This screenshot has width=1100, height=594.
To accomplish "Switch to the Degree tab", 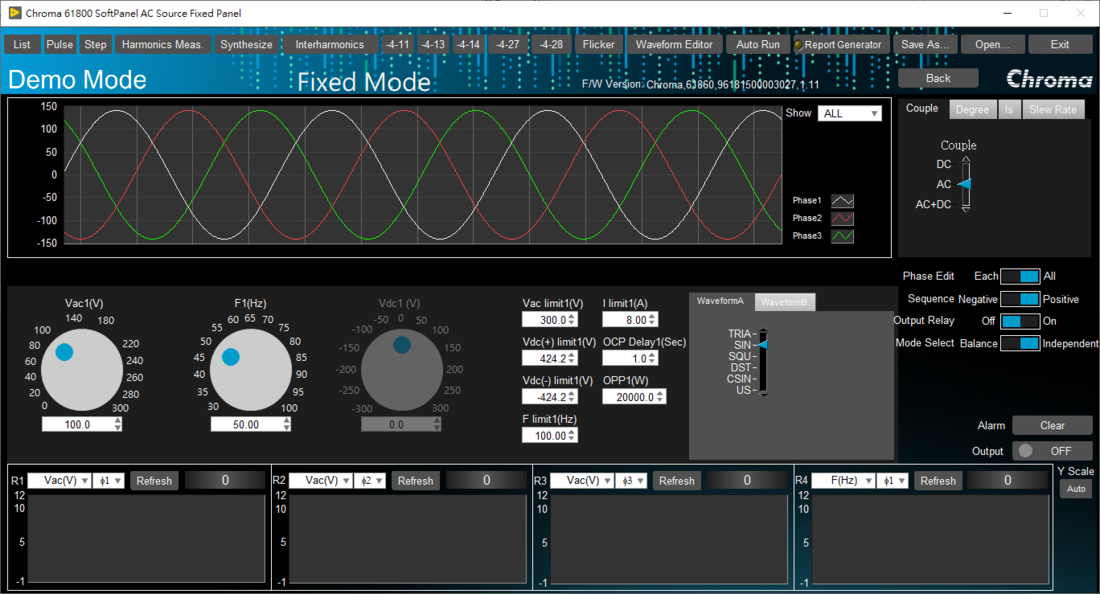I will 972,109.
